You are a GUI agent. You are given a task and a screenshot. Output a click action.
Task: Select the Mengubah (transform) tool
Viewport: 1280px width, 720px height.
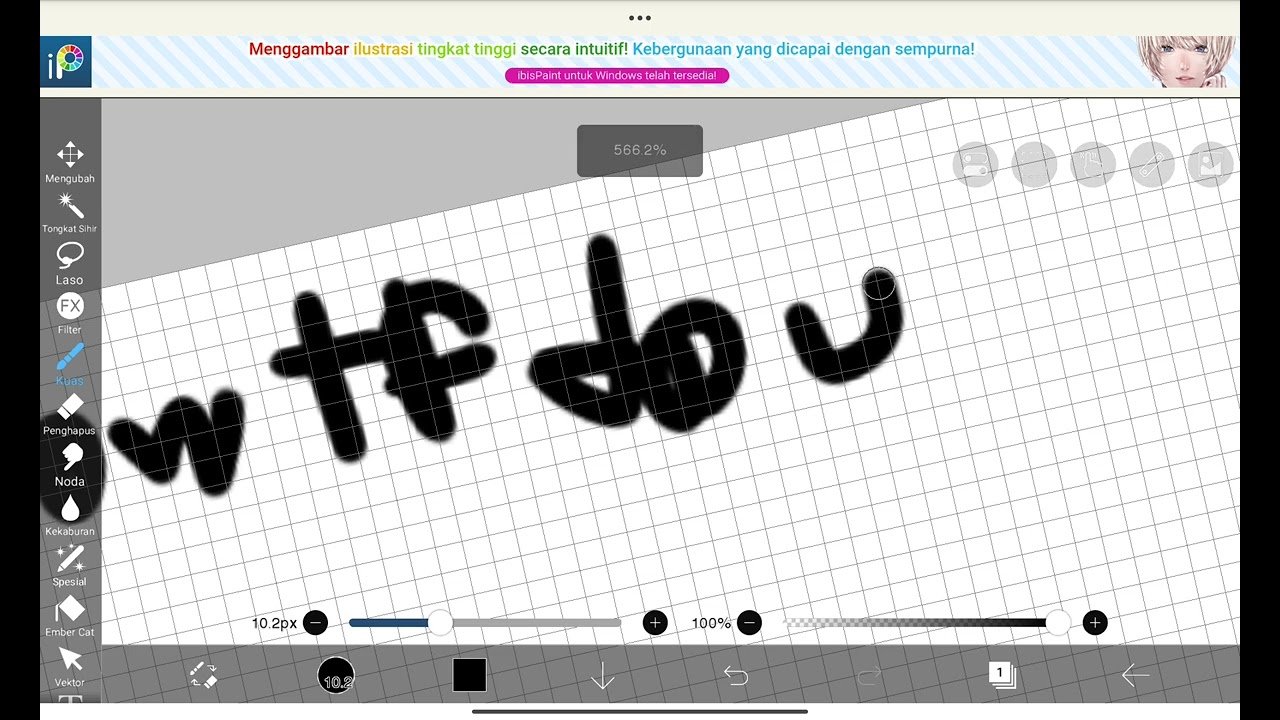pyautogui.click(x=70, y=163)
